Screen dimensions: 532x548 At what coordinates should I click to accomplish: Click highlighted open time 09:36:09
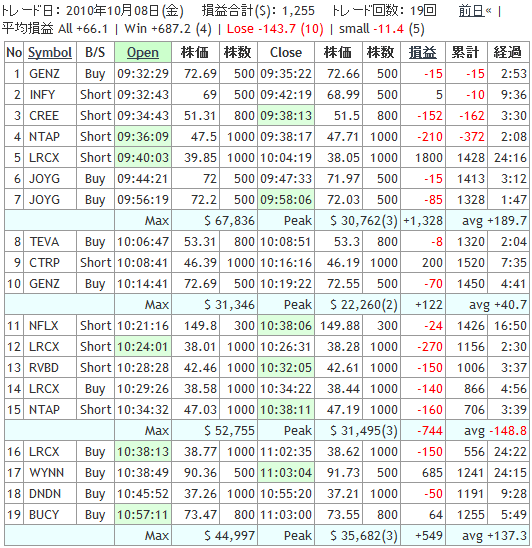(x=143, y=137)
